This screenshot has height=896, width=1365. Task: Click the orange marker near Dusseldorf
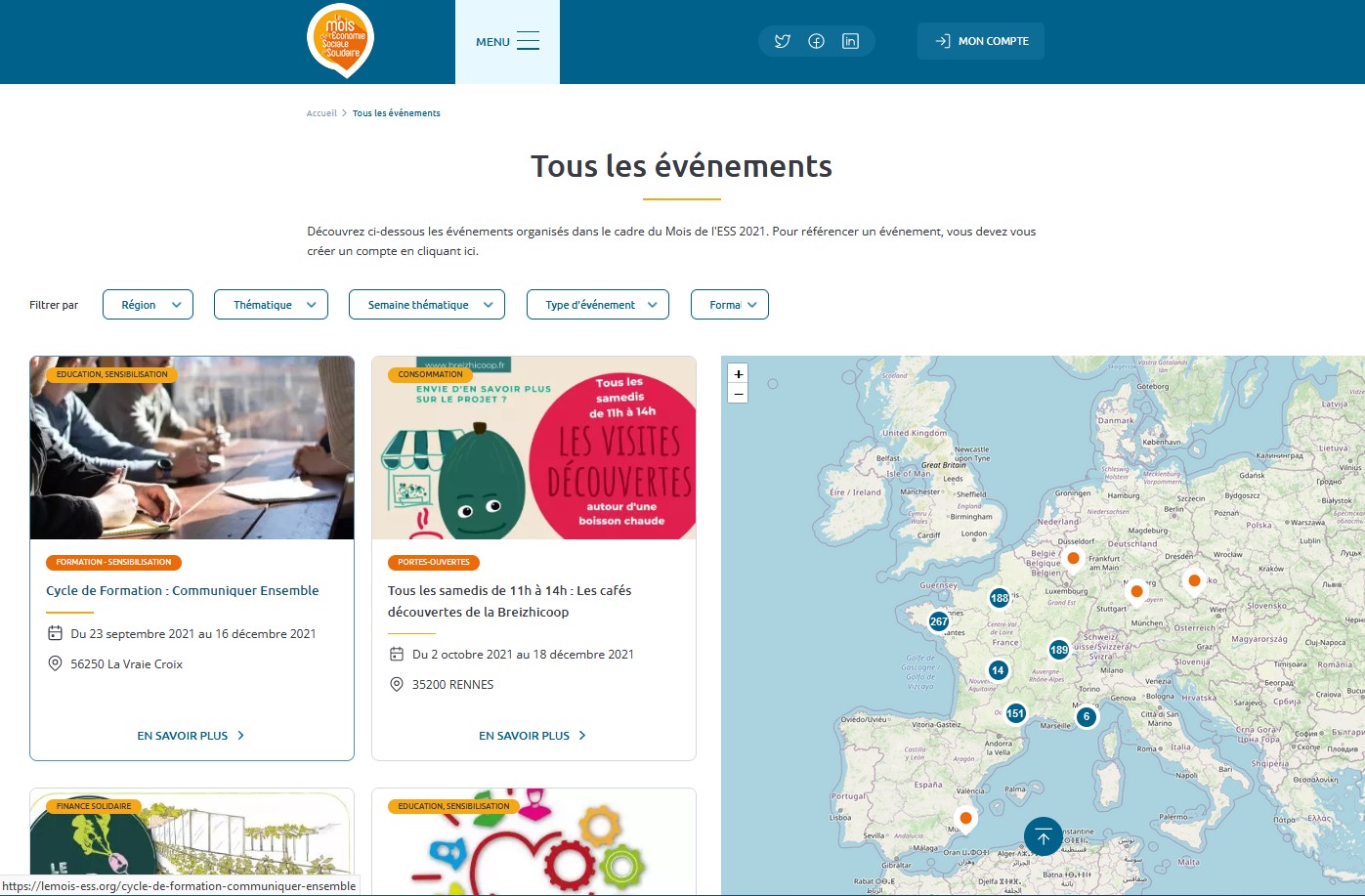(x=1073, y=560)
